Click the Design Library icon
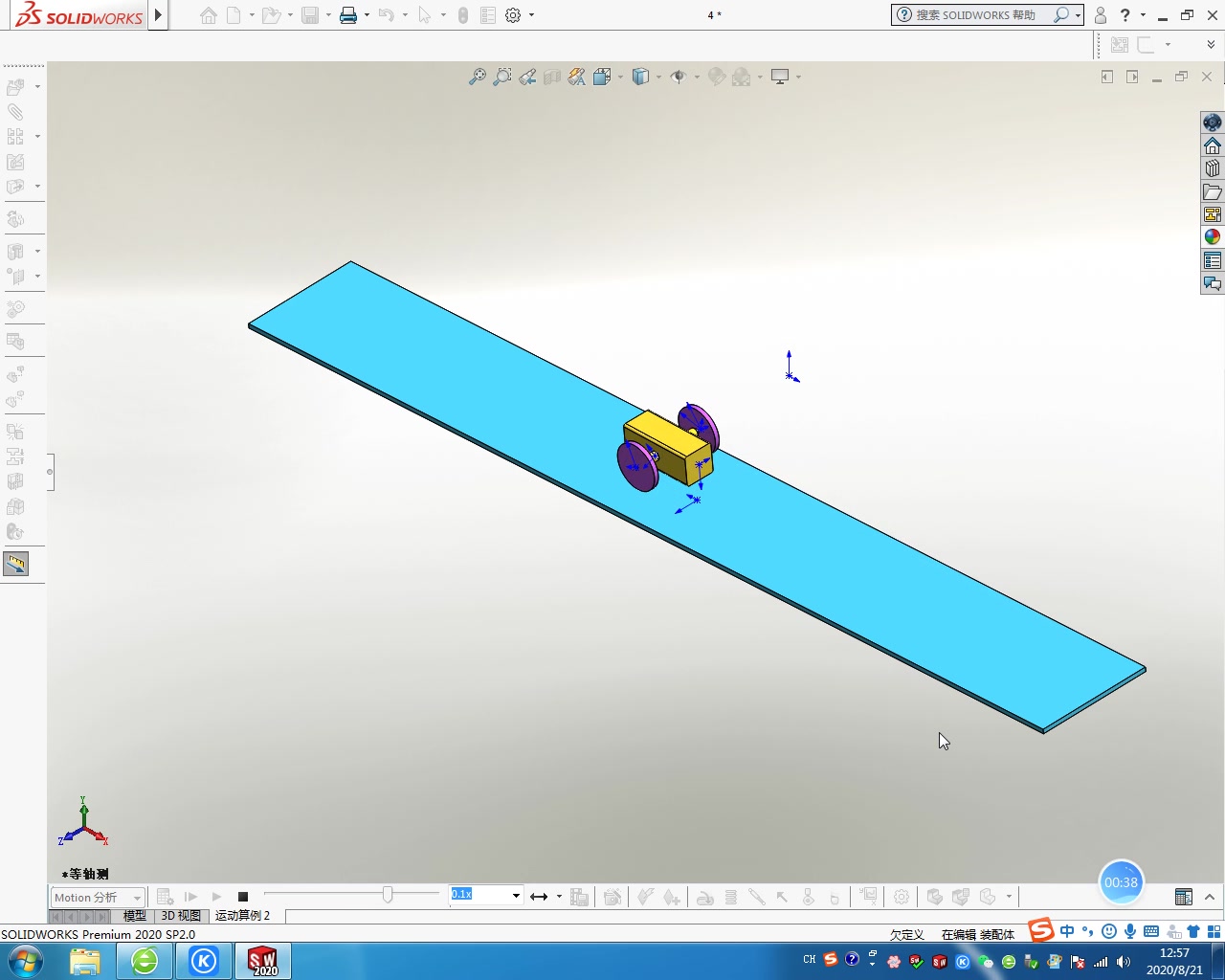Screen dimensions: 1225x980 point(1212,168)
